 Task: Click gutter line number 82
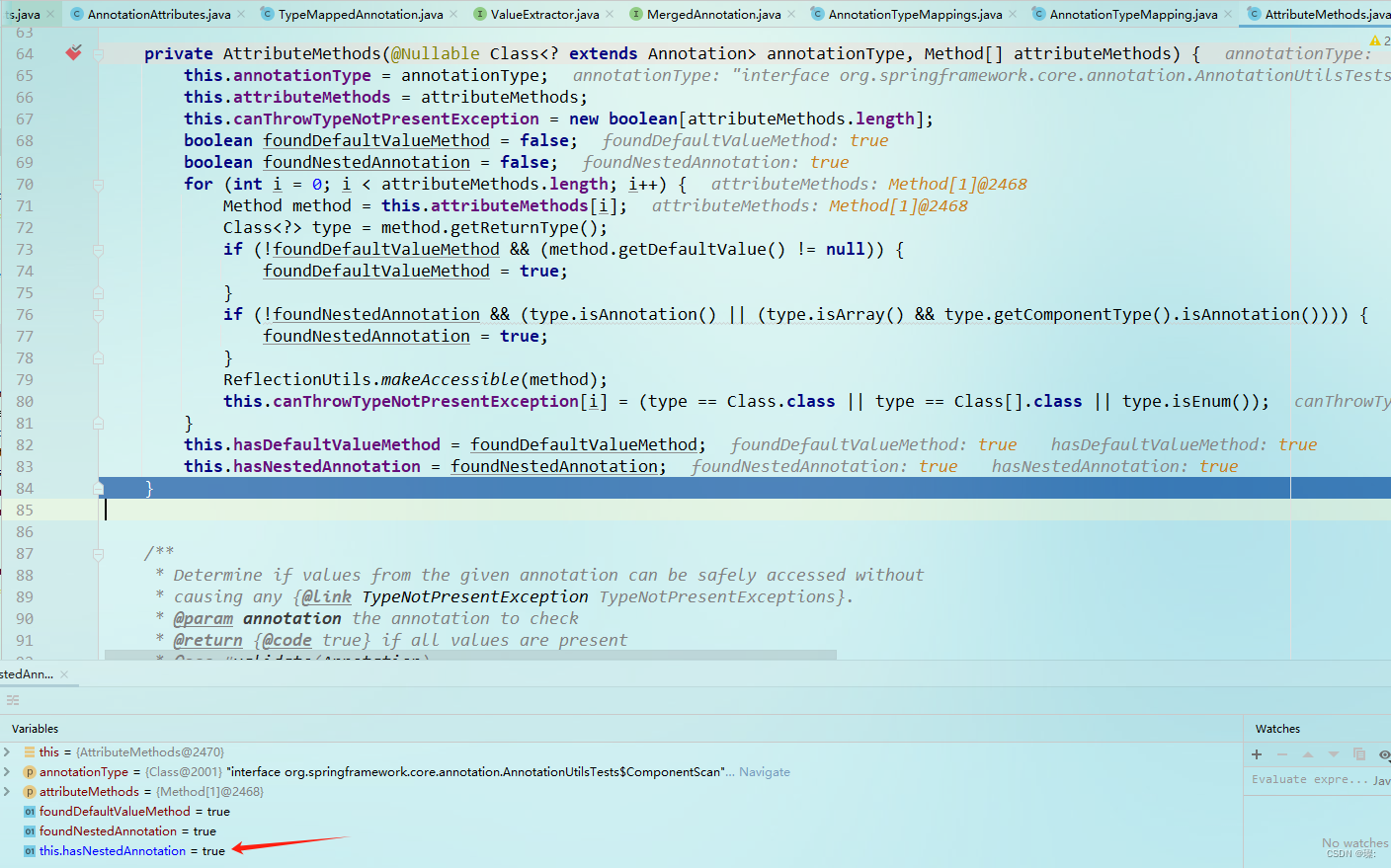(x=25, y=445)
